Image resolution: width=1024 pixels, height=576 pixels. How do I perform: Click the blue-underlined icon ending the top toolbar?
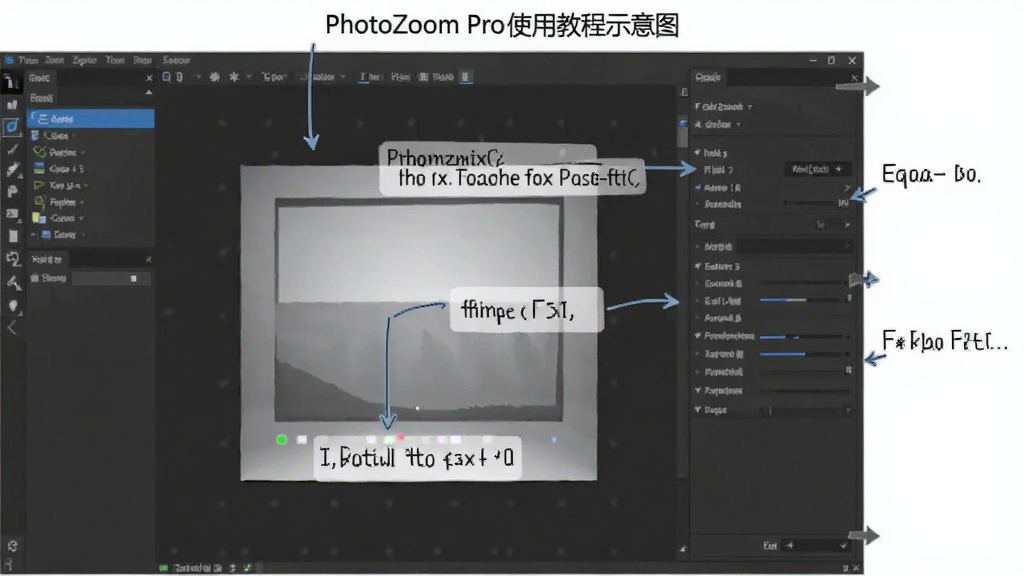point(466,77)
